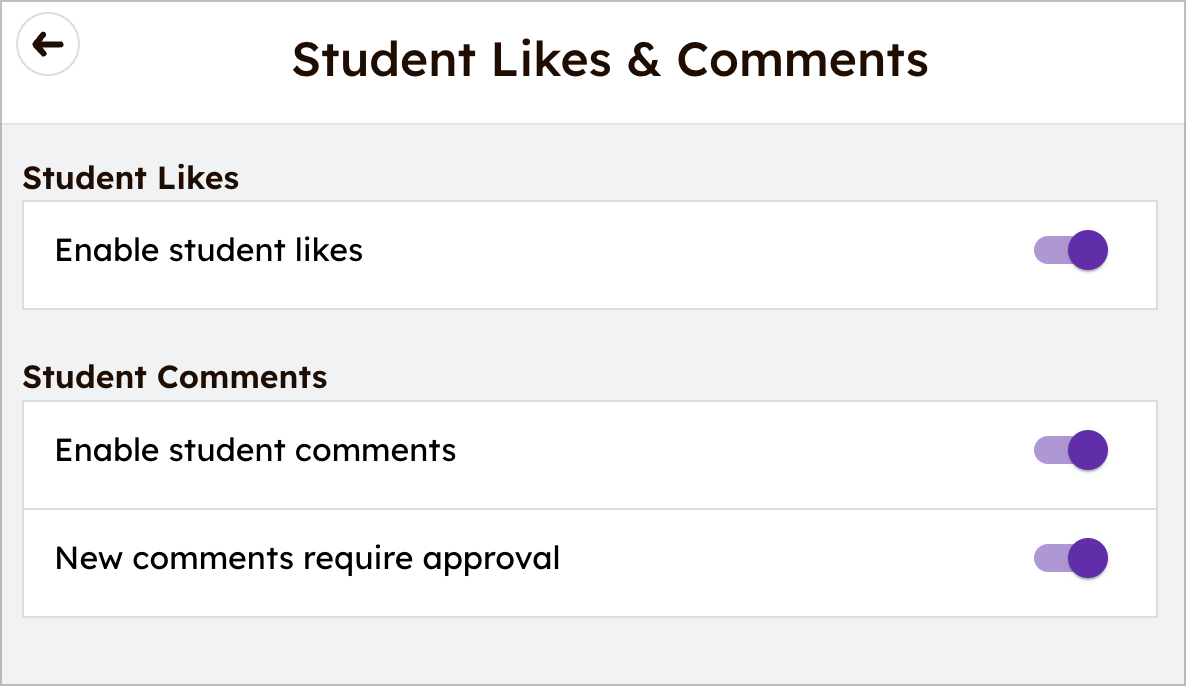This screenshot has width=1186, height=686.
Task: Click the purple knob of the student likes switch
Action: coord(1087,250)
